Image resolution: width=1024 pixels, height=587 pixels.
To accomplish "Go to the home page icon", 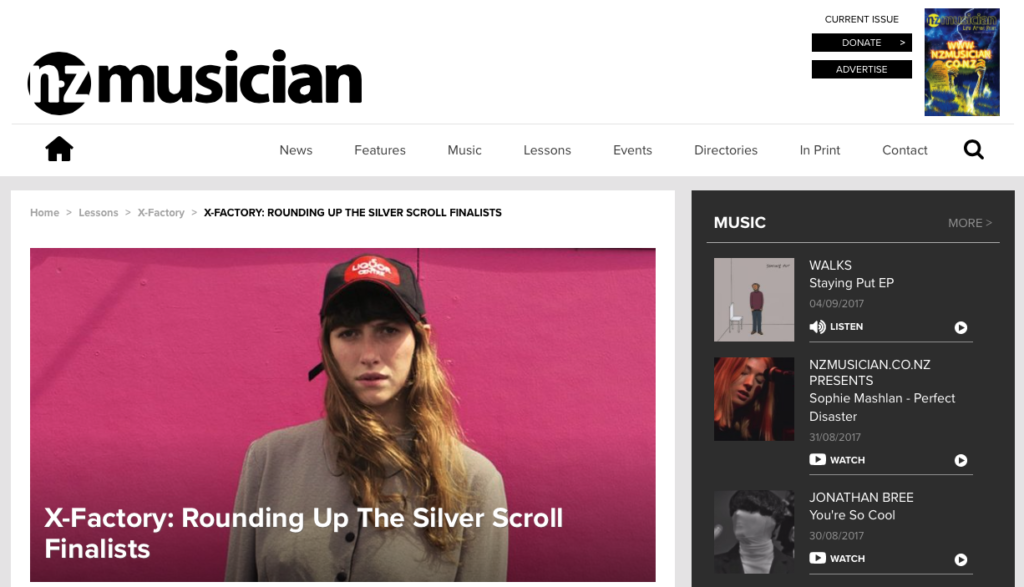I will [x=59, y=149].
